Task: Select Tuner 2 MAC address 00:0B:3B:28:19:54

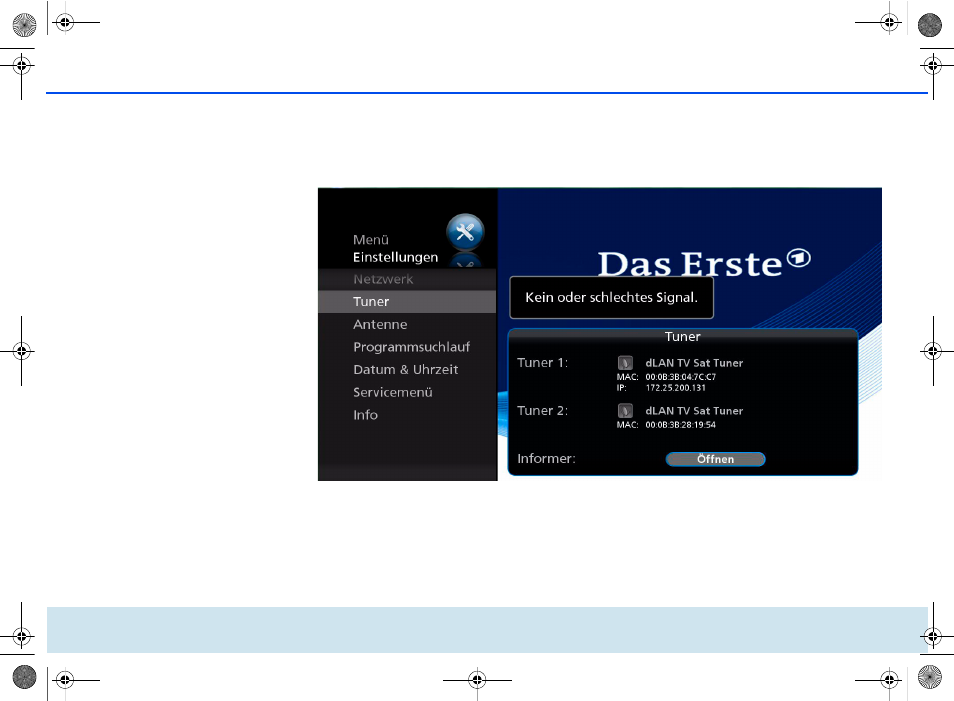Action: 680,425
